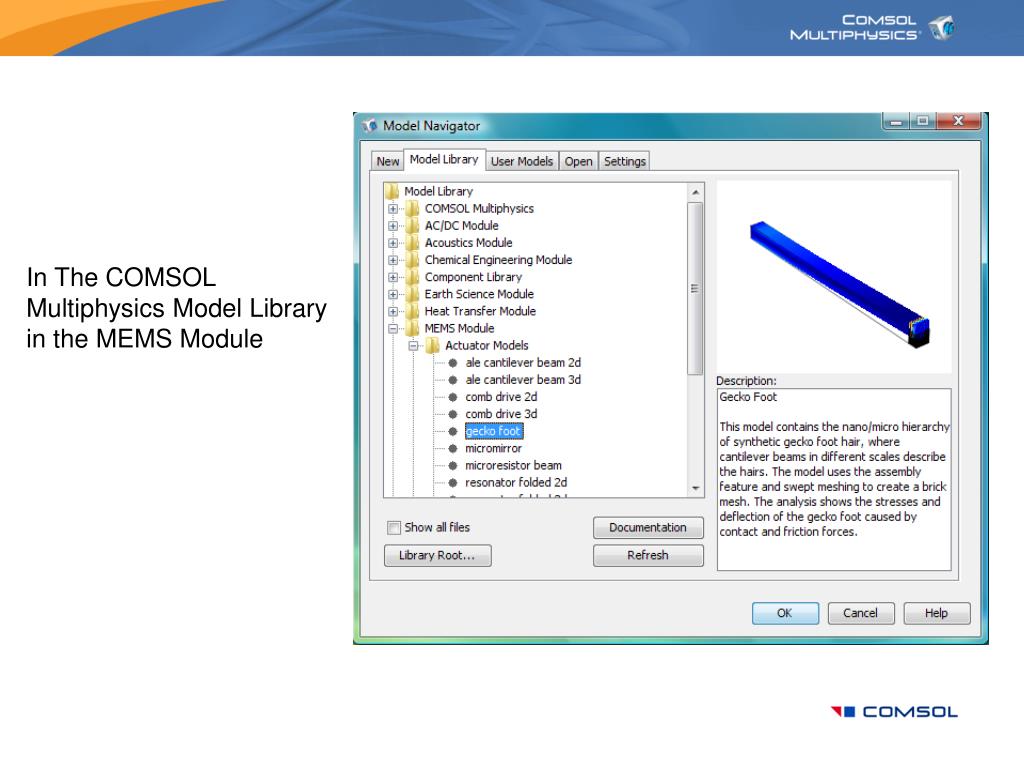Expand the COMSOL Multiphysics folder node
The image size is (1024, 768).
392,209
